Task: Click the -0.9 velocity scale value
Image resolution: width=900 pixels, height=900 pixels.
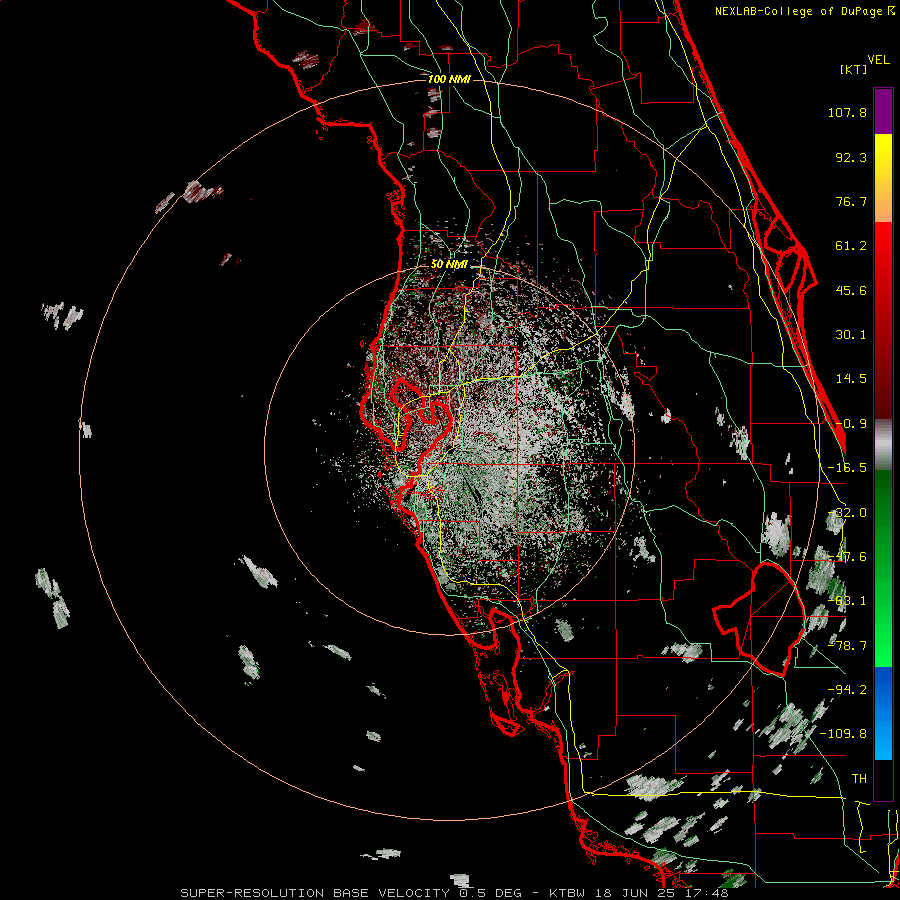Action: [851, 424]
